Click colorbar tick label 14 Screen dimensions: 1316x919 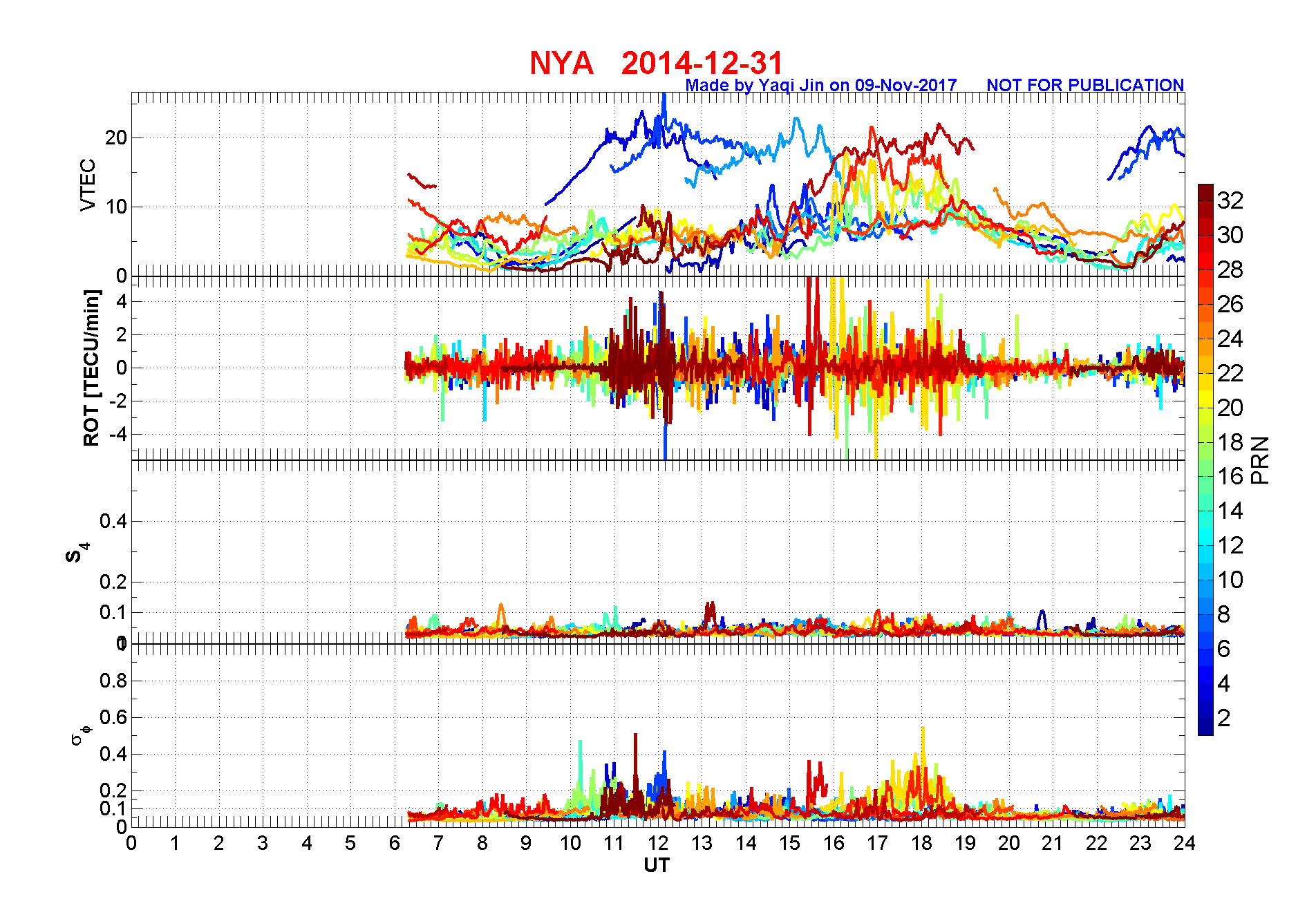coord(1230,511)
